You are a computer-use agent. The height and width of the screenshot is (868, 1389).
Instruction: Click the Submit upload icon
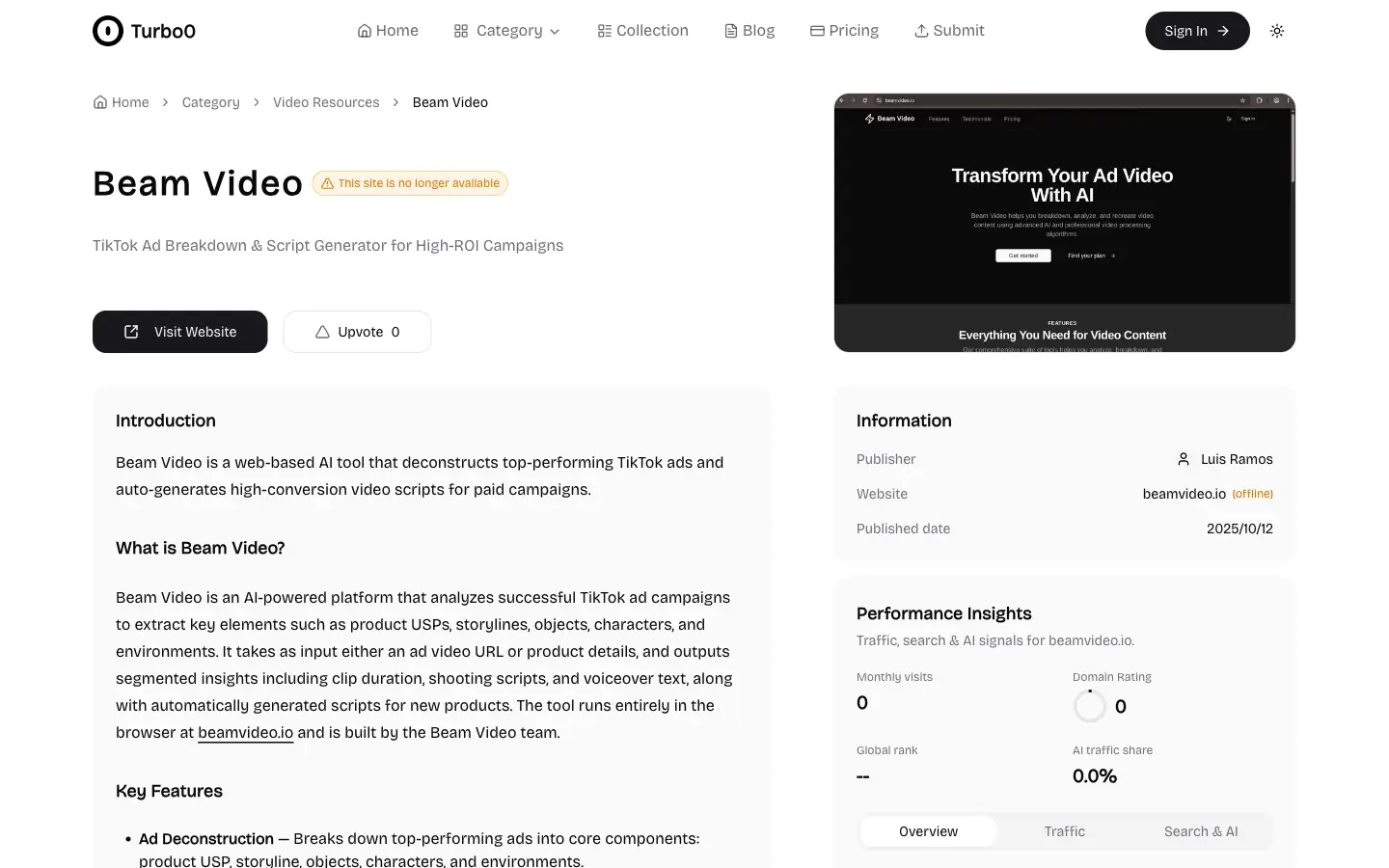click(921, 31)
